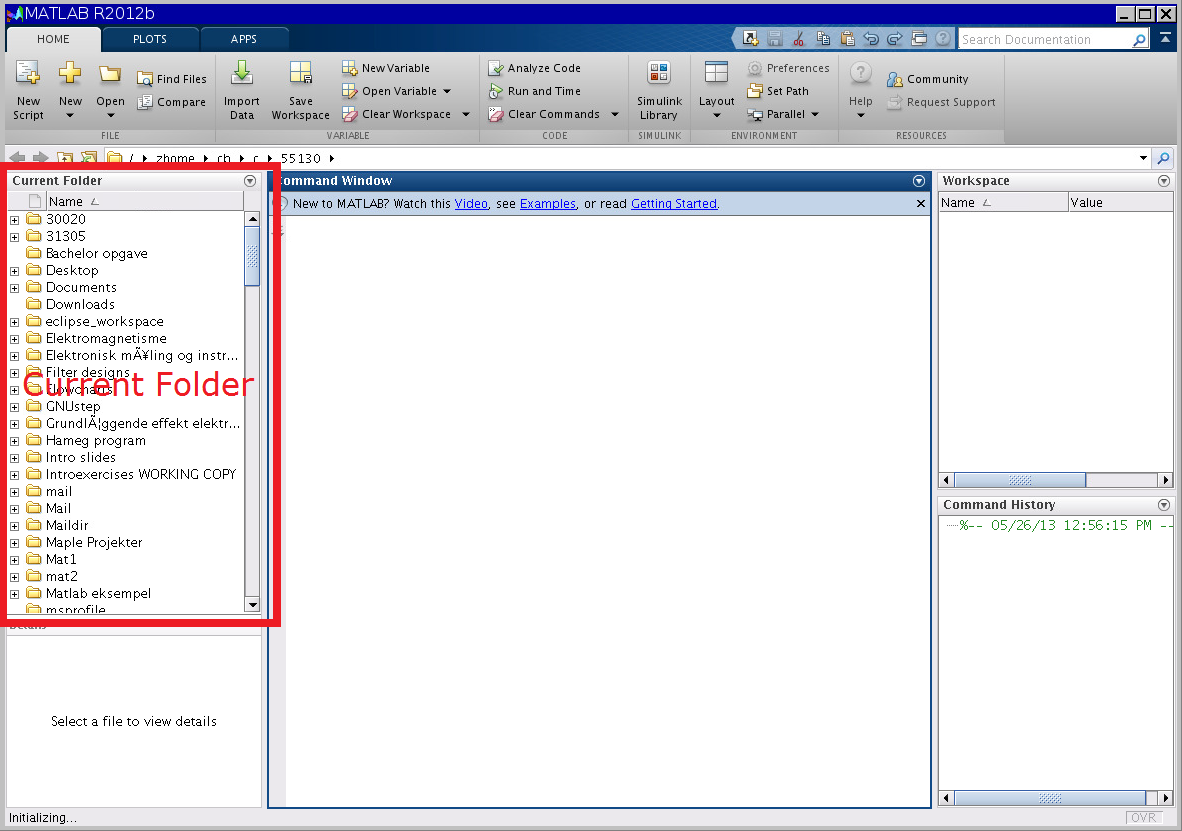Open the Simulink Library
The image size is (1182, 831).
(x=659, y=90)
